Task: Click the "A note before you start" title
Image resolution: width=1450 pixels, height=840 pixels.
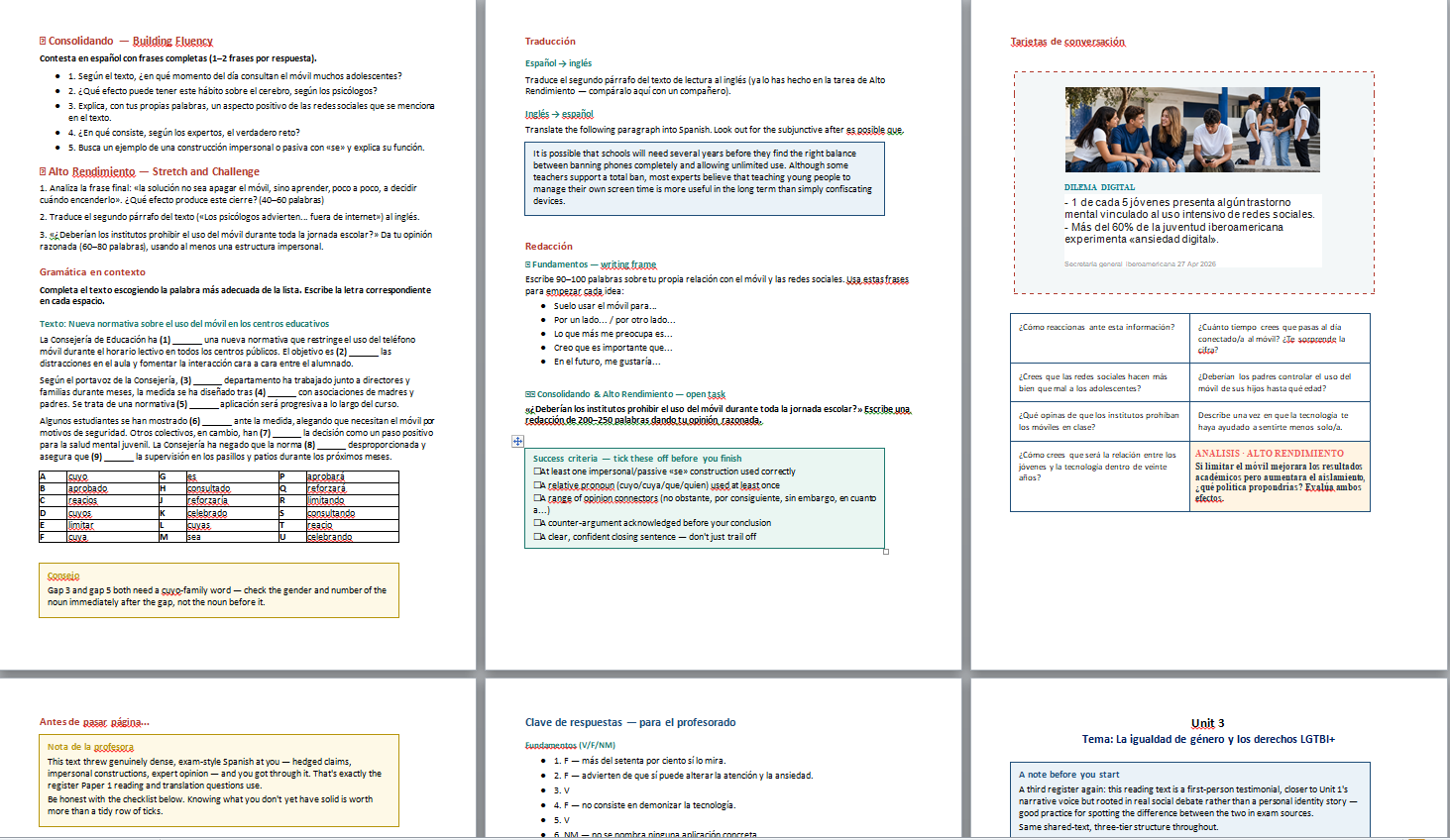Action: pos(1068,775)
